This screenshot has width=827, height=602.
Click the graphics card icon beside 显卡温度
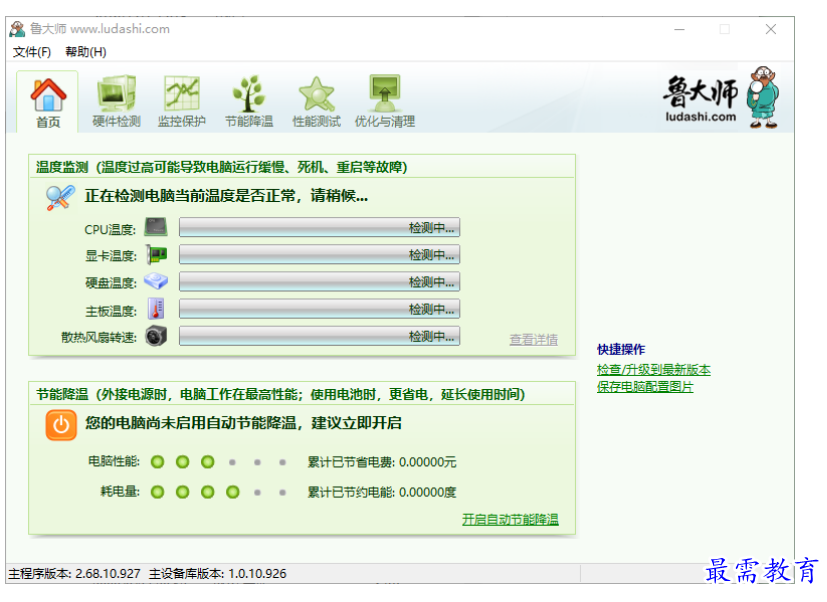click(156, 254)
